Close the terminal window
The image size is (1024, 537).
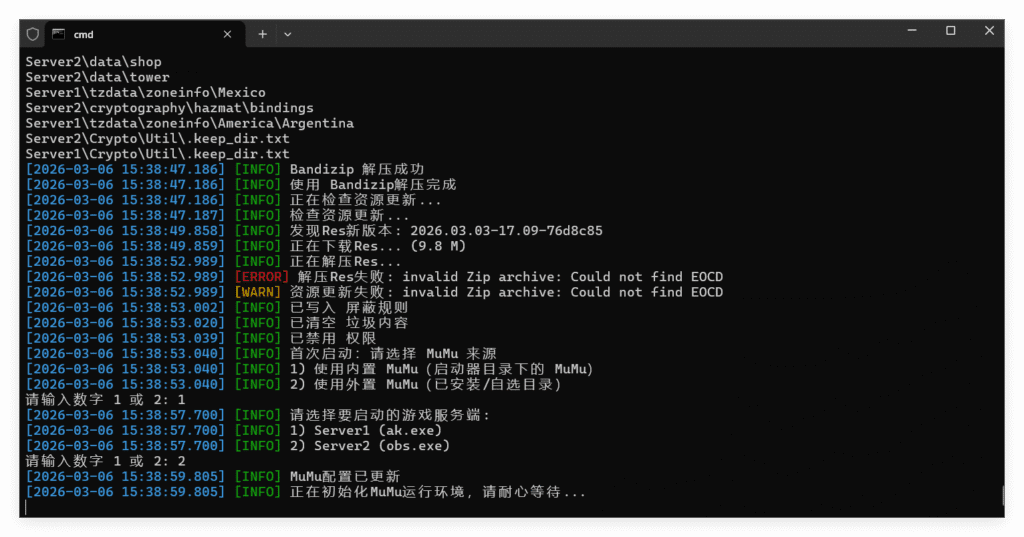click(989, 31)
